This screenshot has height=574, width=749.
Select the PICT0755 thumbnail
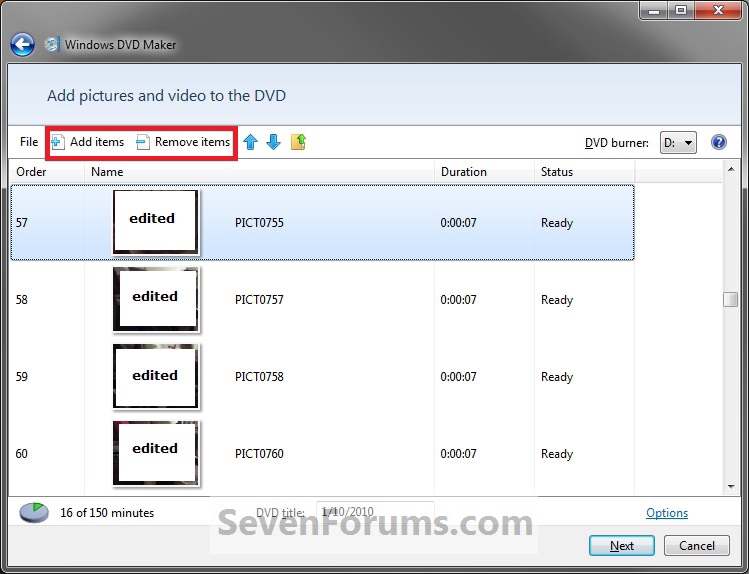coord(156,222)
